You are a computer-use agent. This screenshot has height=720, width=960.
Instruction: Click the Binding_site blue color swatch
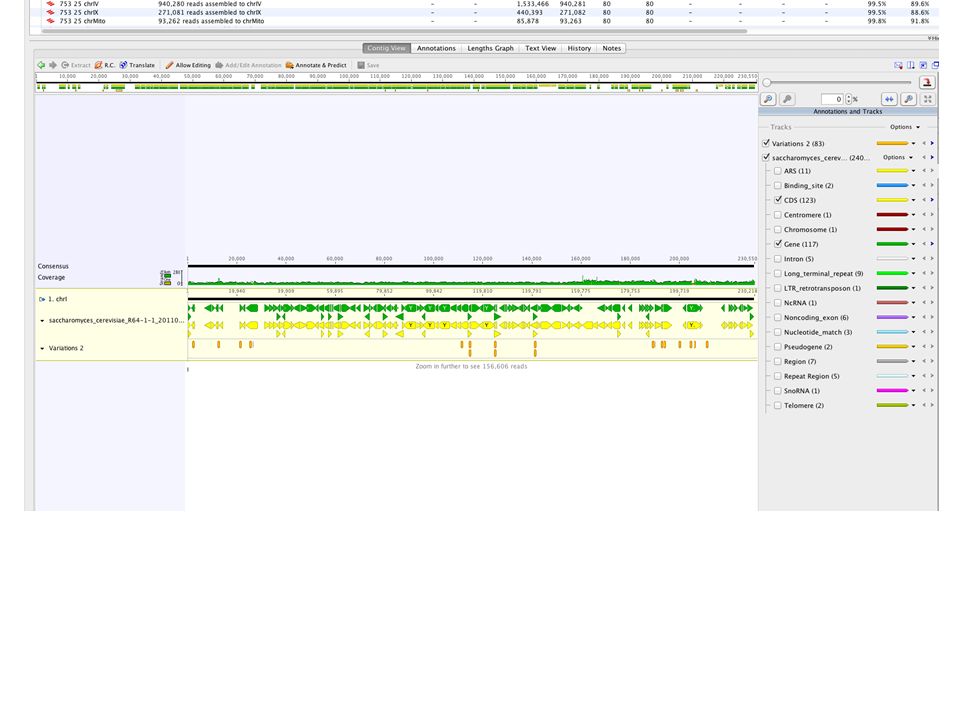click(892, 186)
